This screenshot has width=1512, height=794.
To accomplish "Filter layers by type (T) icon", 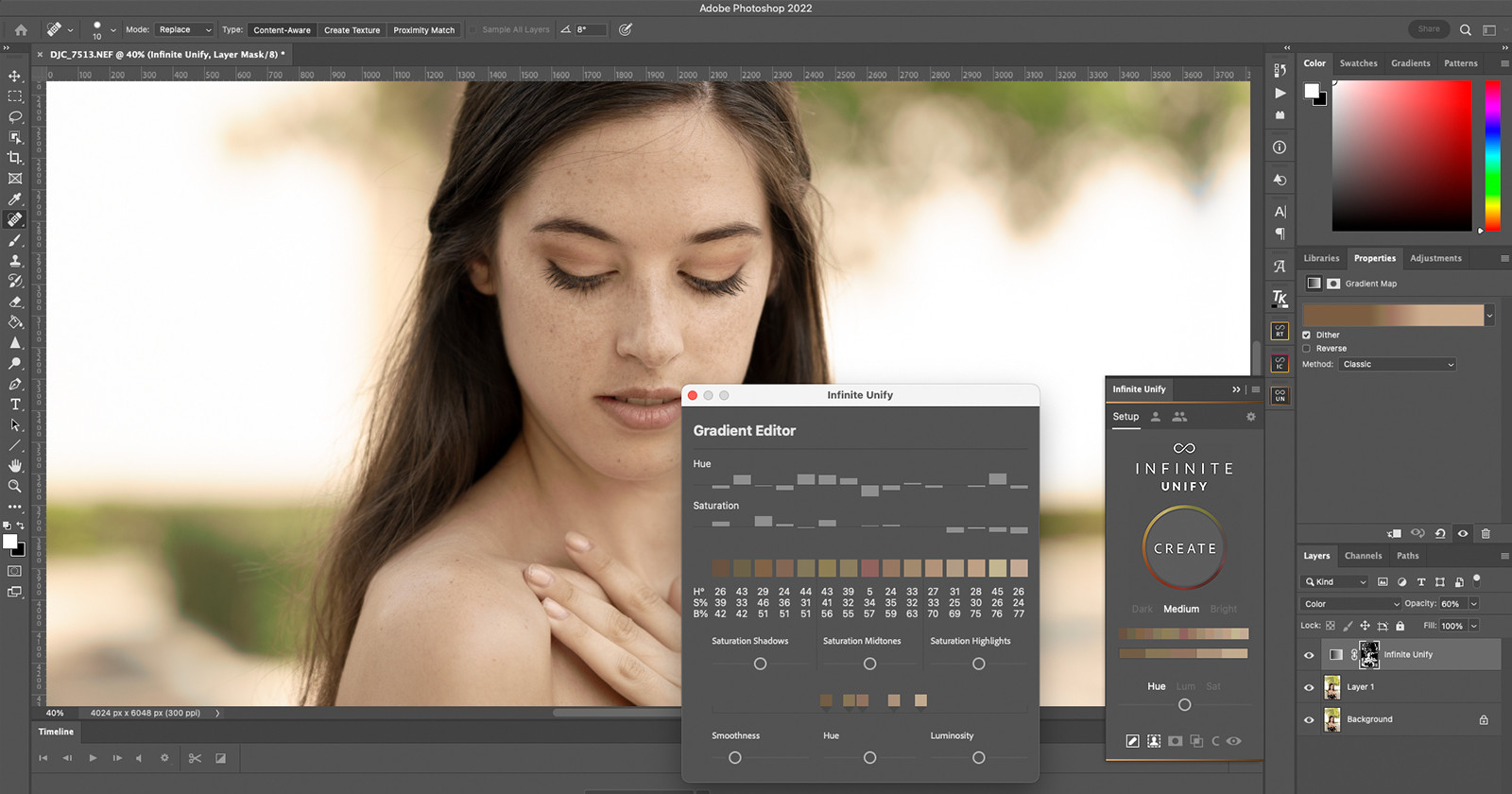I will (x=1420, y=582).
